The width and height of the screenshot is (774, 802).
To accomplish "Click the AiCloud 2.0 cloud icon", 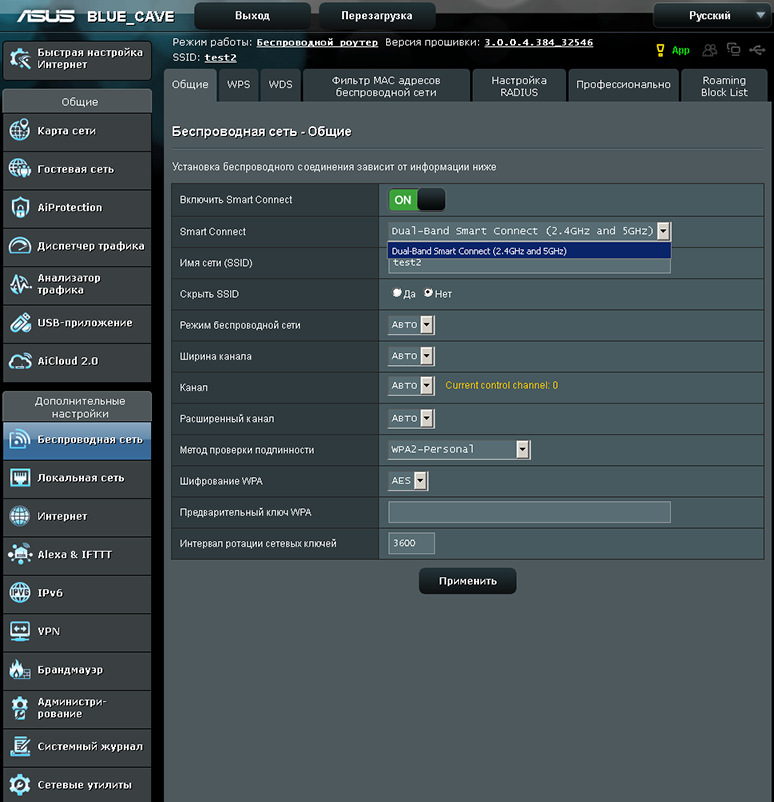I will pyautogui.click(x=20, y=361).
